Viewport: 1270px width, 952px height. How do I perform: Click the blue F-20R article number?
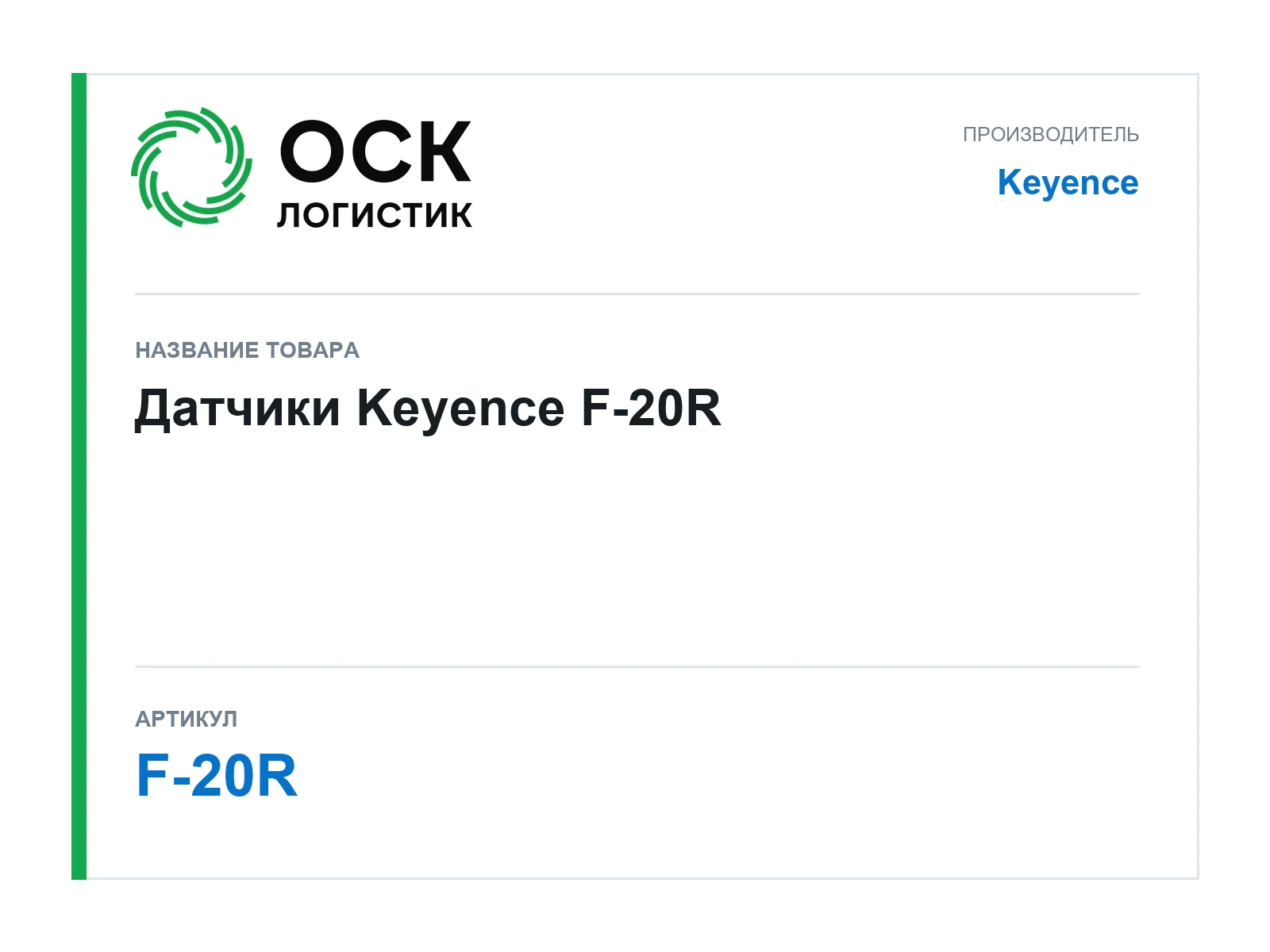coord(217,776)
